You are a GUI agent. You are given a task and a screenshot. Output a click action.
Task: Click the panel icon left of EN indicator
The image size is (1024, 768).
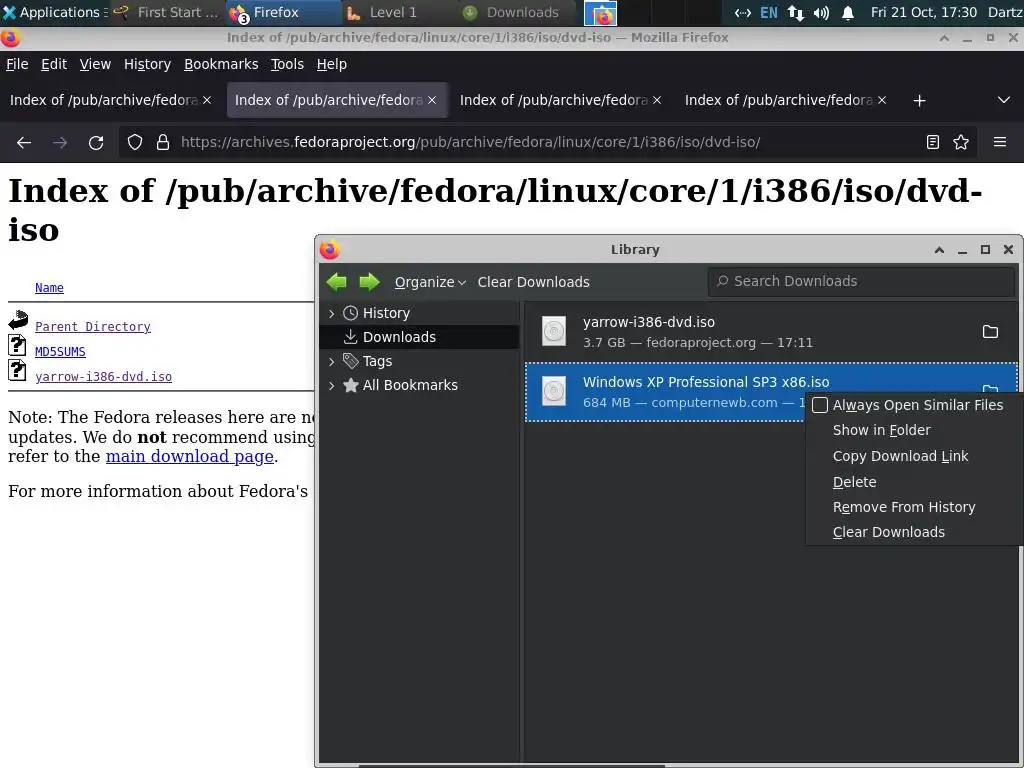point(743,12)
